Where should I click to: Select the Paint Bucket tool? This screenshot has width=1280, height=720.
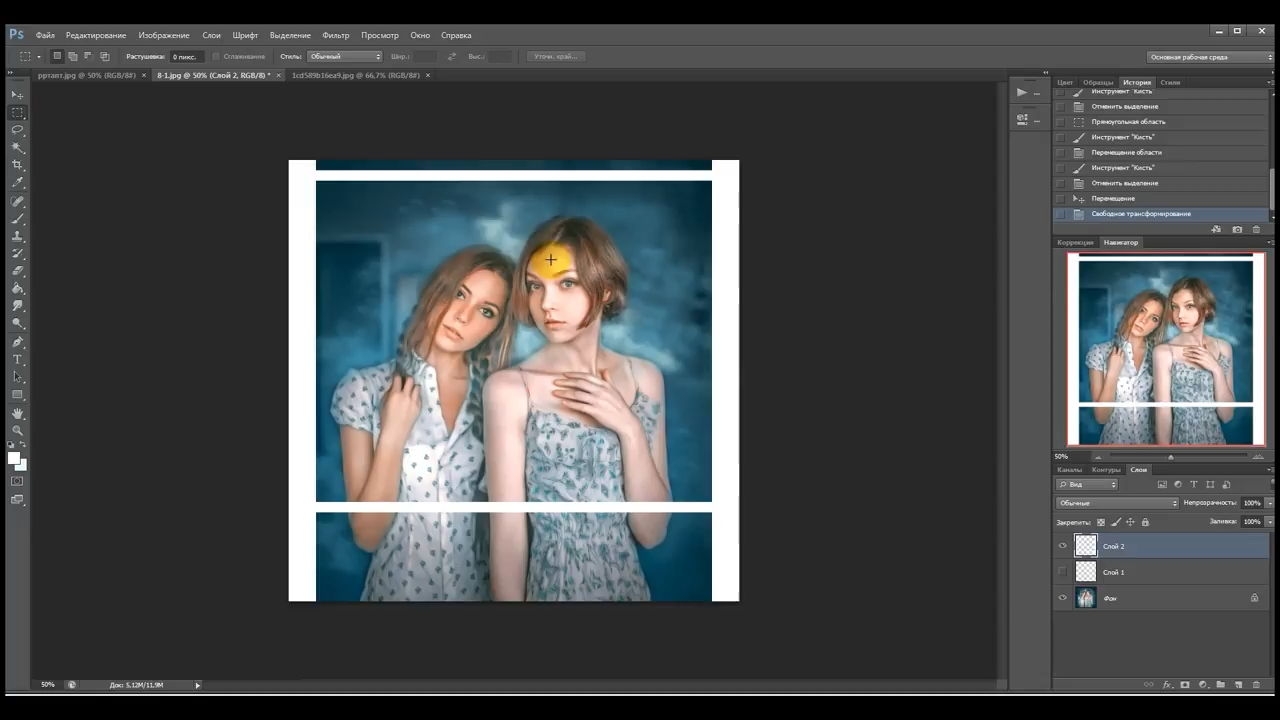[17, 289]
